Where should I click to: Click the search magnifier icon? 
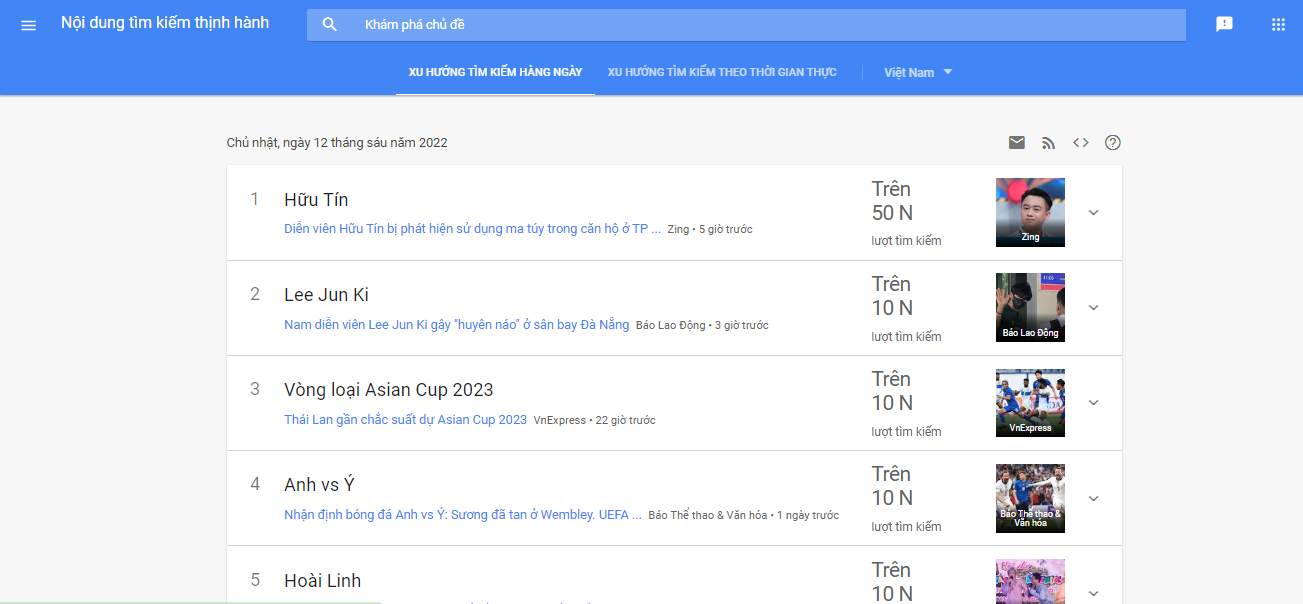[330, 23]
